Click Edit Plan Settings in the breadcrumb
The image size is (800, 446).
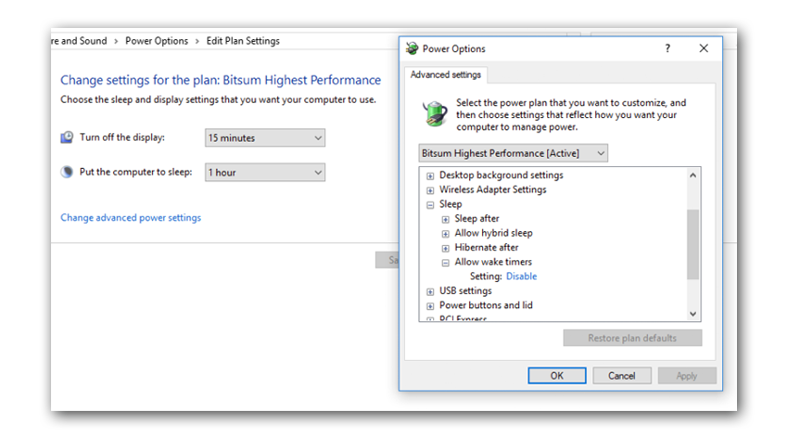pos(243,41)
